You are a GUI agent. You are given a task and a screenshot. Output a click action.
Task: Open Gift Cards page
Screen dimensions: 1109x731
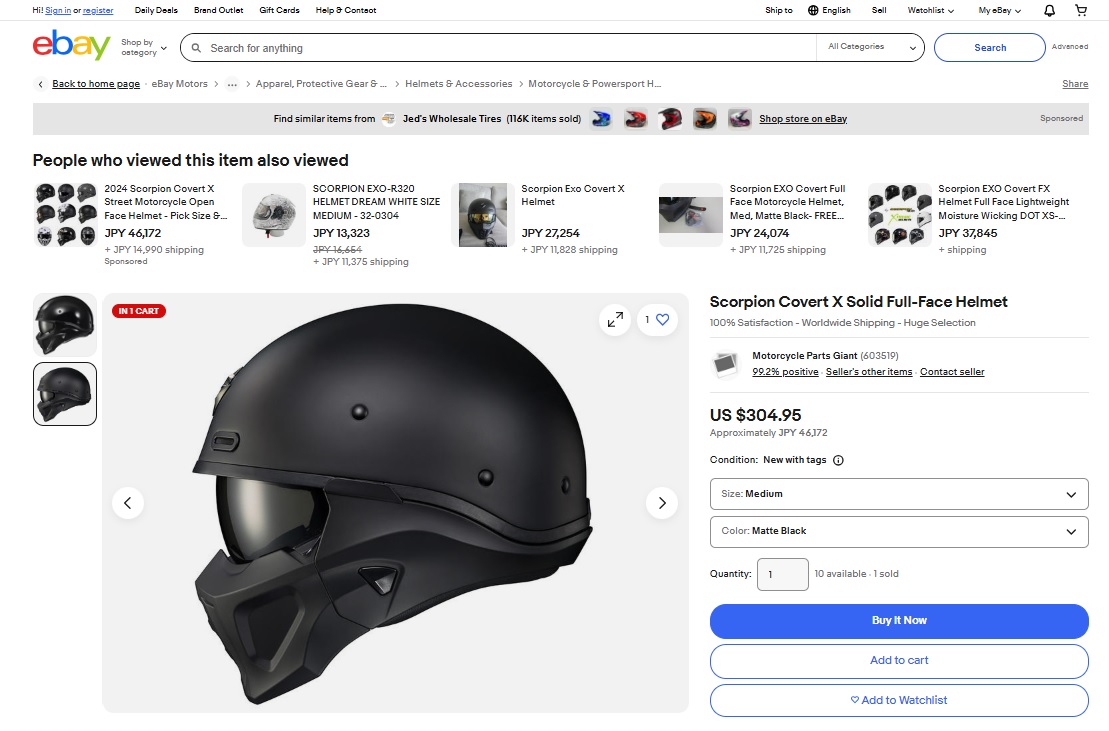(279, 11)
